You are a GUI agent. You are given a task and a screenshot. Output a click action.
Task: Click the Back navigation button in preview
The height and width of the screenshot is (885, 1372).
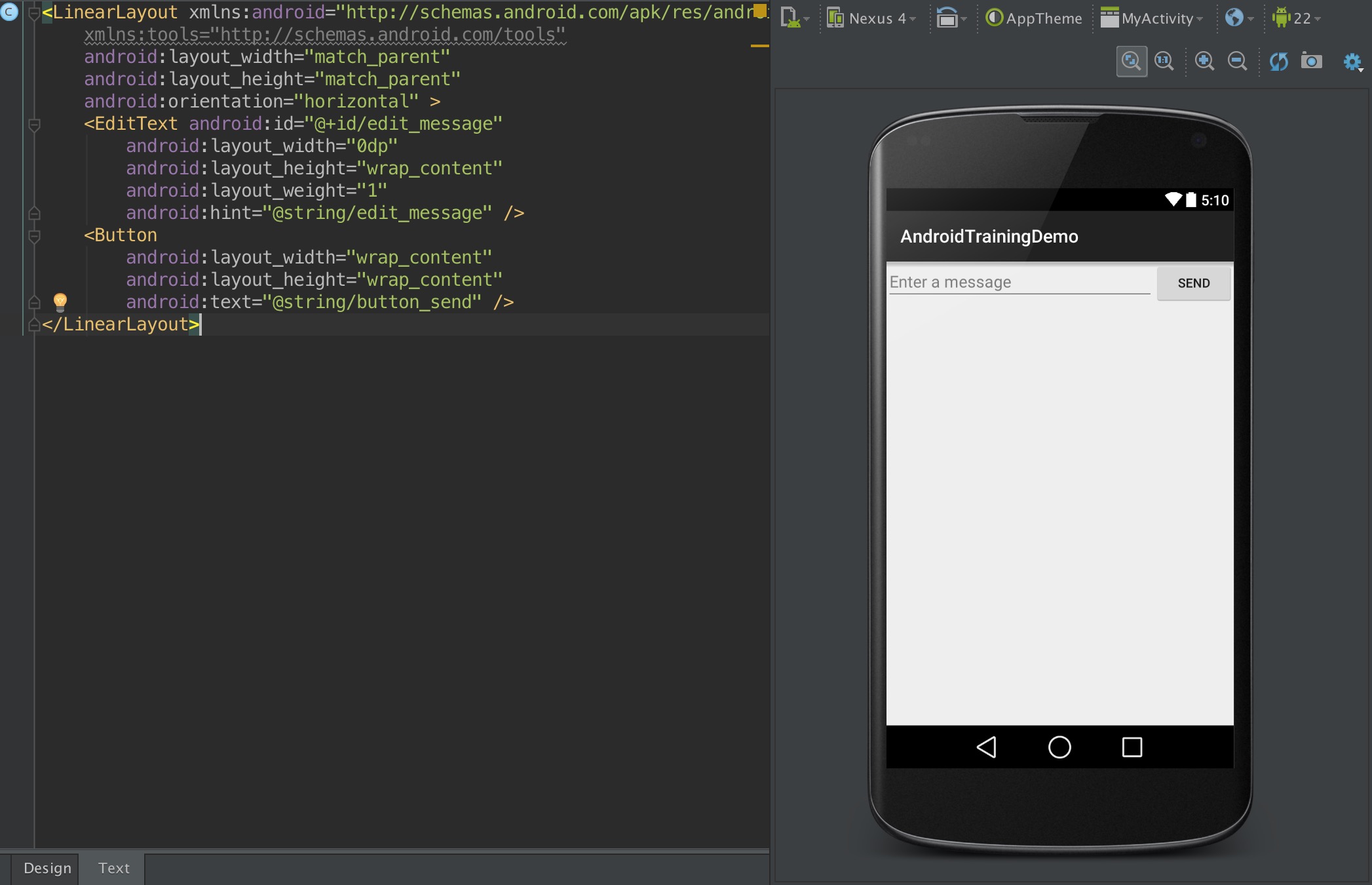(987, 747)
